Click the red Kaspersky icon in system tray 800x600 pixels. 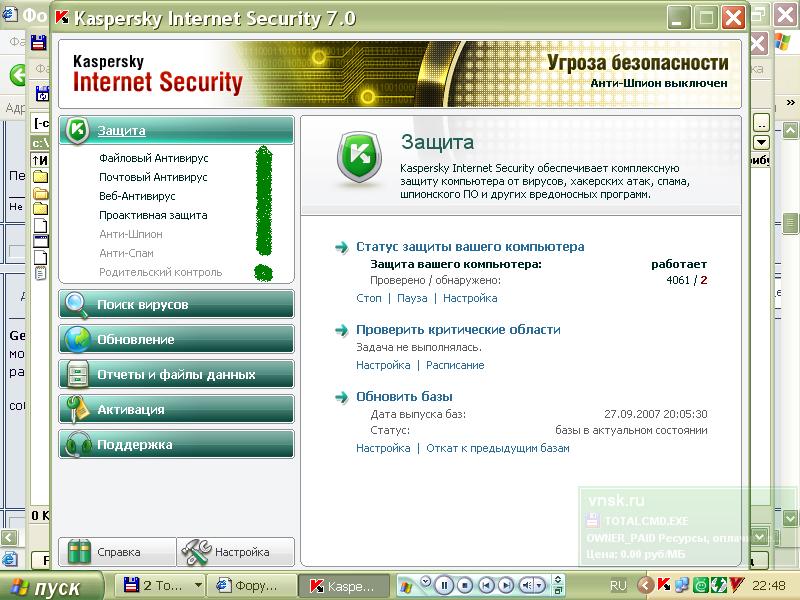tap(662, 585)
